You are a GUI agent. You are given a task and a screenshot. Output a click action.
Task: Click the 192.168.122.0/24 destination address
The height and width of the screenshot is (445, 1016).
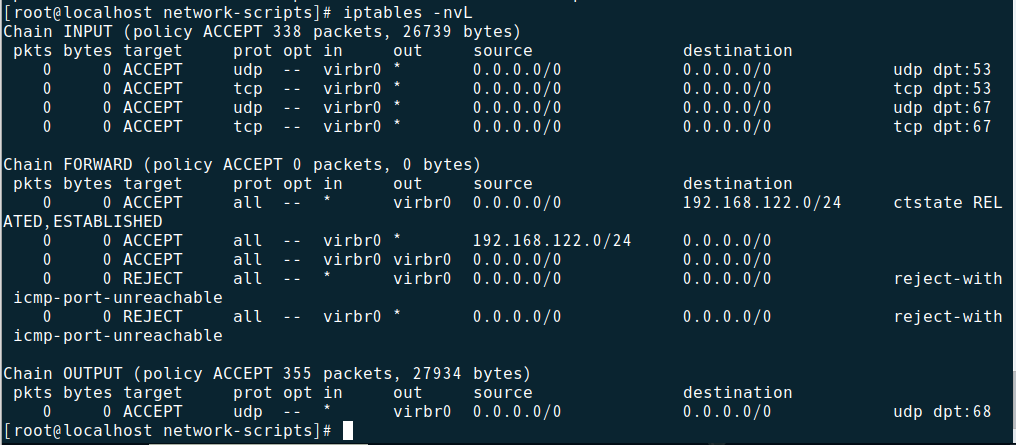[762, 203]
